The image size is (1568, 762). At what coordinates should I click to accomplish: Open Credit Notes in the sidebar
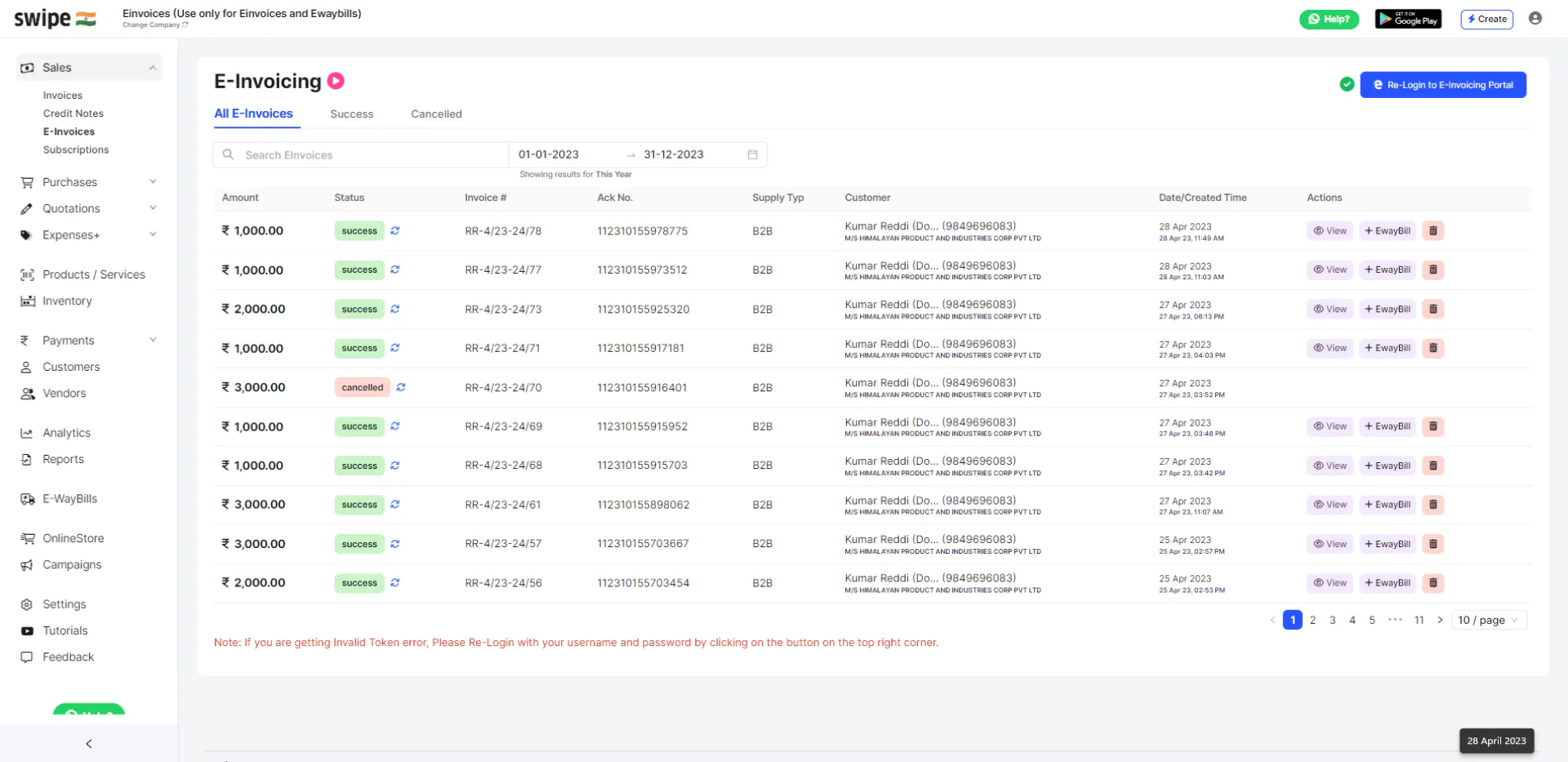click(73, 114)
